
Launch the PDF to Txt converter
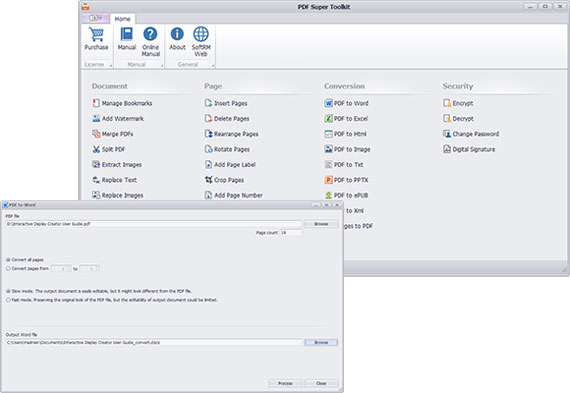[x=344, y=165]
